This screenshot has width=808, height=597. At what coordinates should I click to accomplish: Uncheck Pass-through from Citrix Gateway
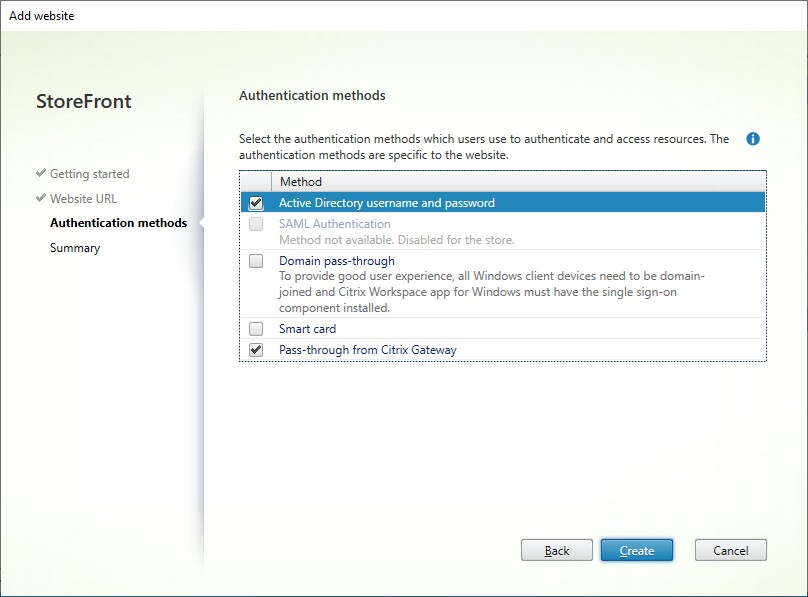(255, 350)
